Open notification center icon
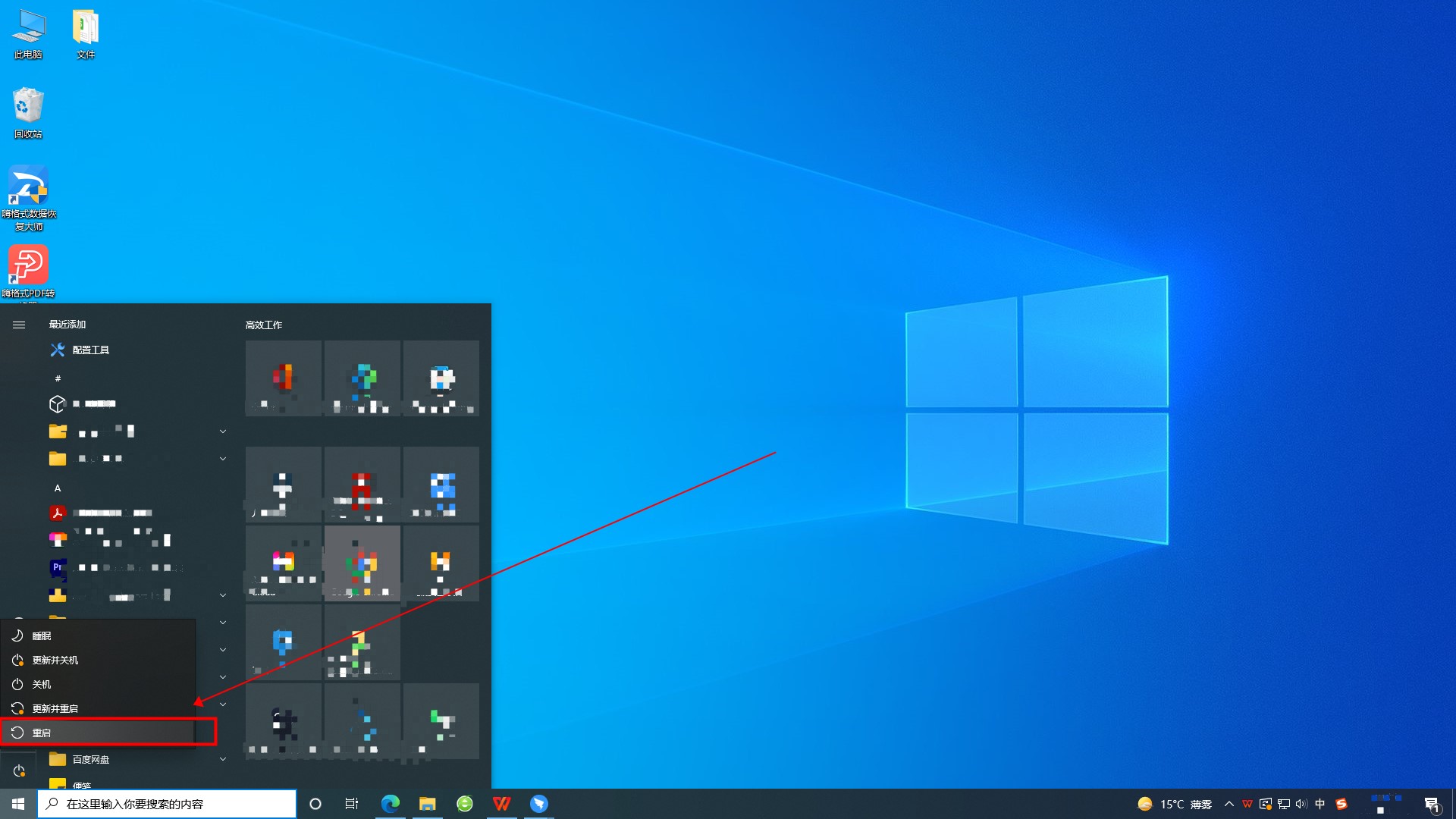Viewport: 1456px width, 819px height. (1431, 805)
